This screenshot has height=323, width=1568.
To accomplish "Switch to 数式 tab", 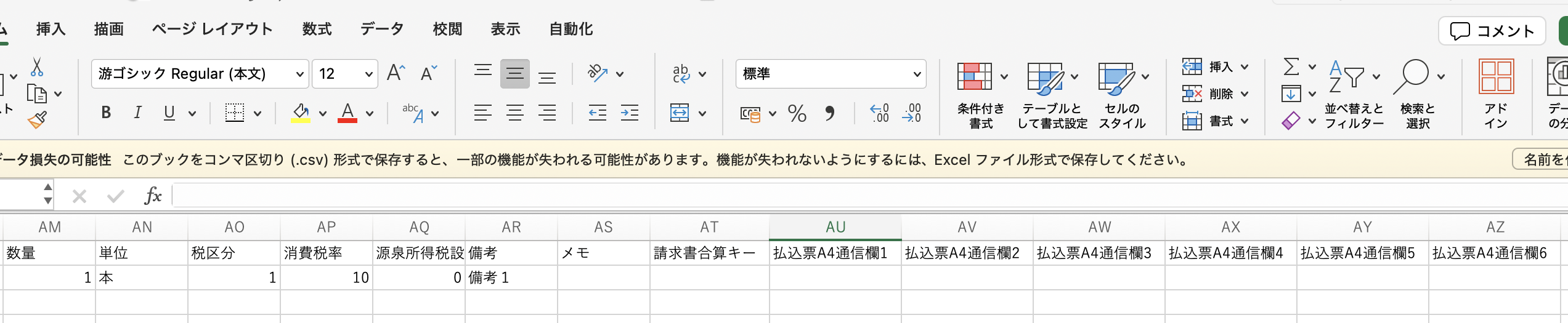I will 317,29.
